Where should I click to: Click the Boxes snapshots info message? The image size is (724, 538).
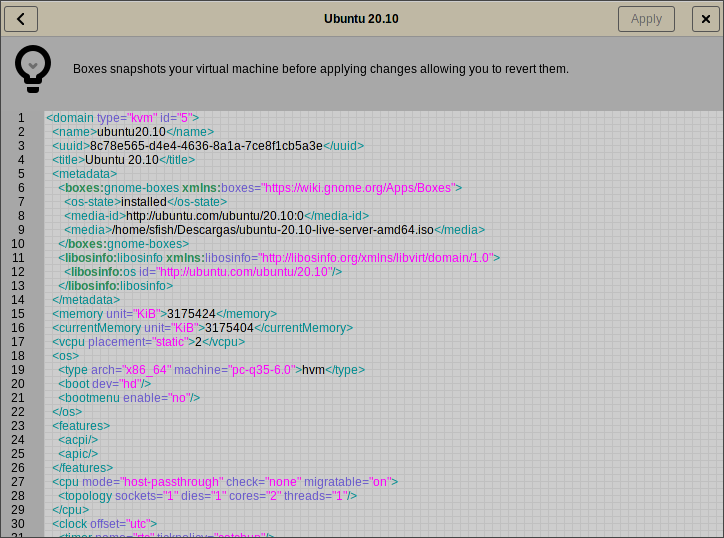coord(321,69)
